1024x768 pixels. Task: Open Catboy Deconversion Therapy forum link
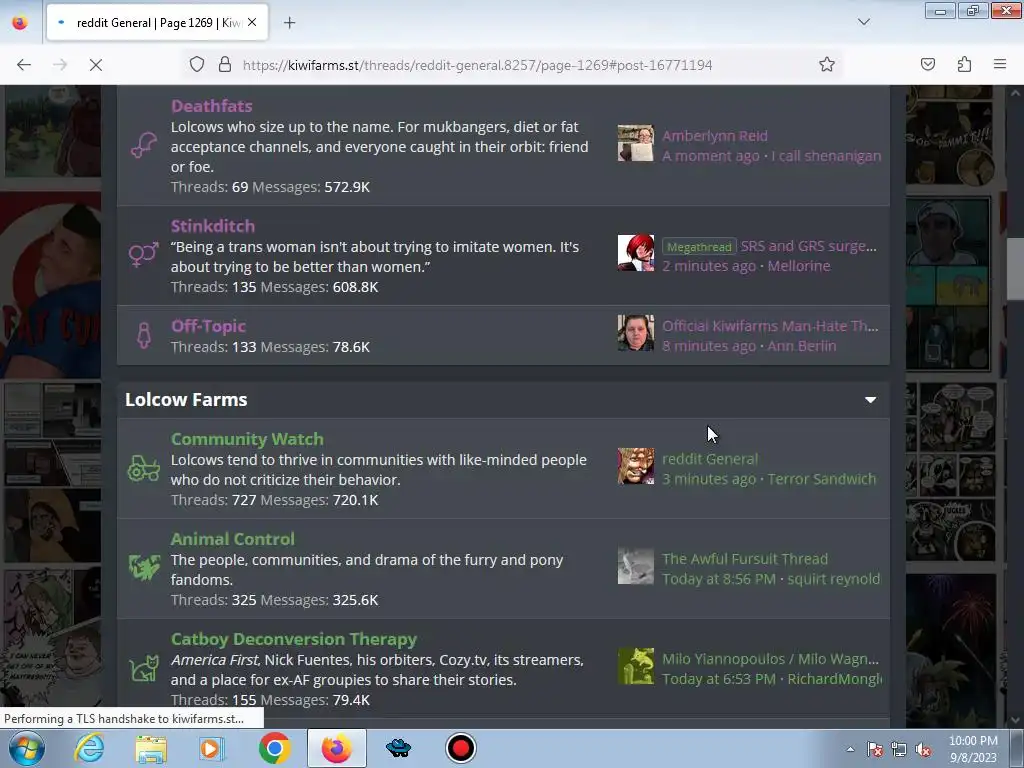(294, 639)
